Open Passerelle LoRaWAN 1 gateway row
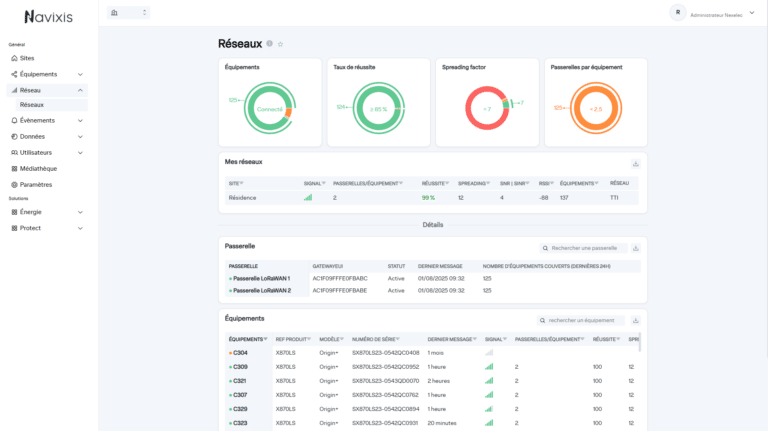The width and height of the screenshot is (768, 431). click(x=260, y=278)
